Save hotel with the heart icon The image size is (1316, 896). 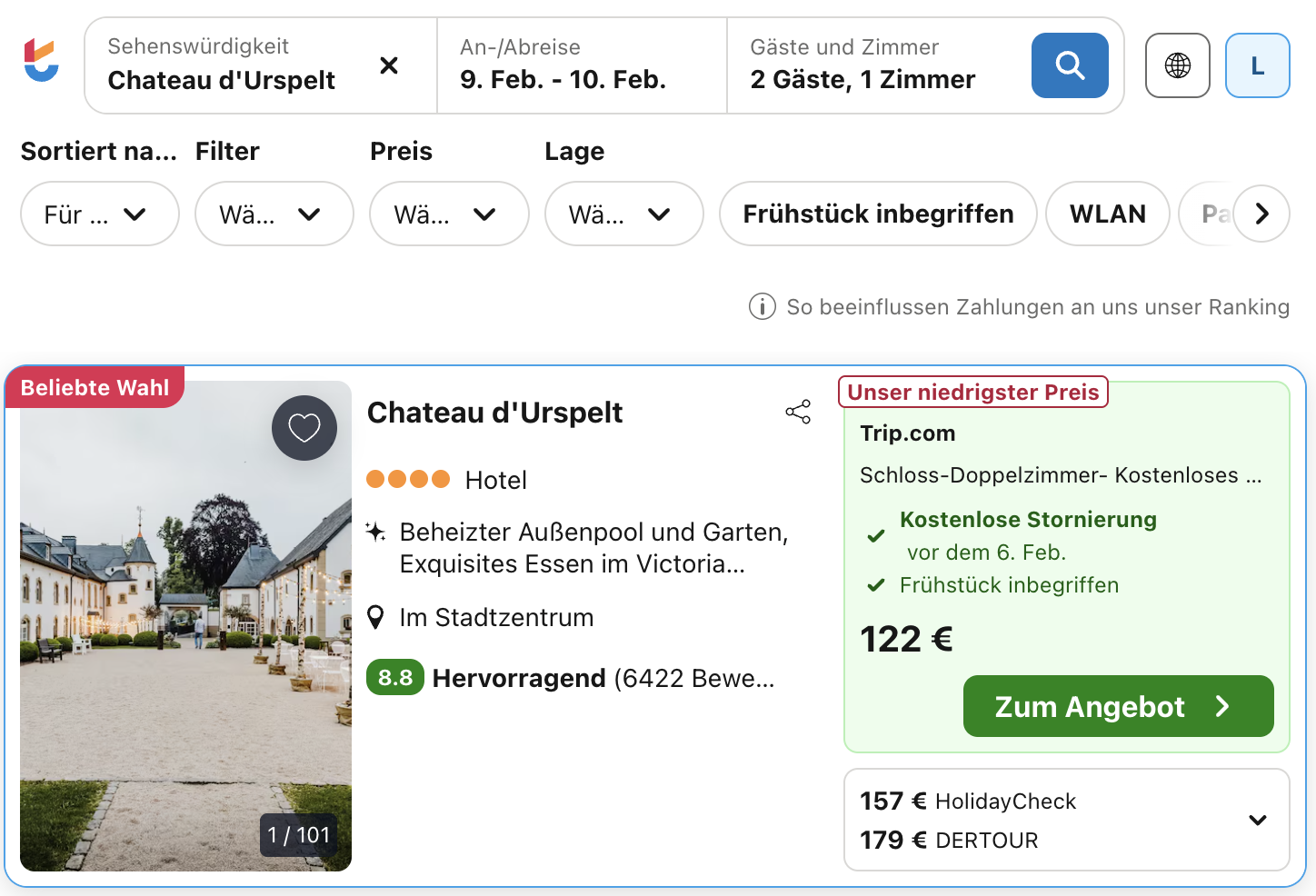(304, 428)
